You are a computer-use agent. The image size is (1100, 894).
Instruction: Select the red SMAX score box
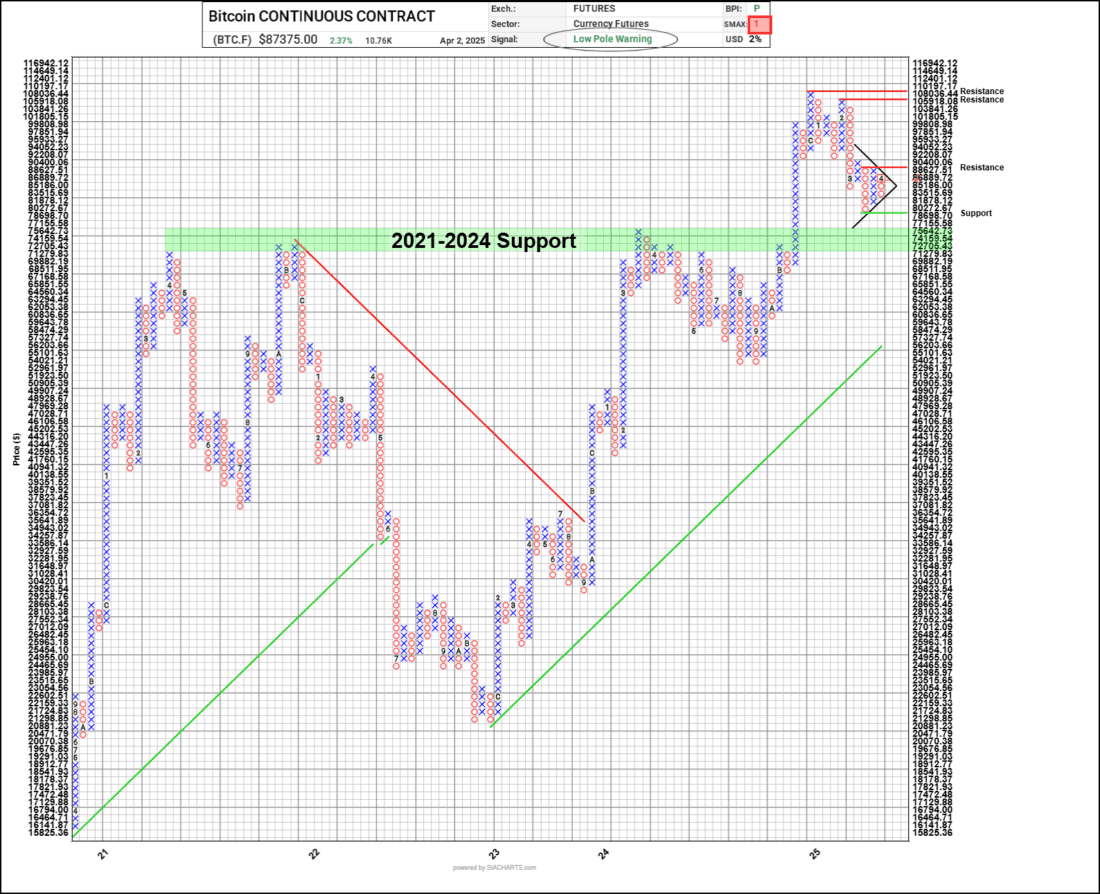(x=758, y=25)
